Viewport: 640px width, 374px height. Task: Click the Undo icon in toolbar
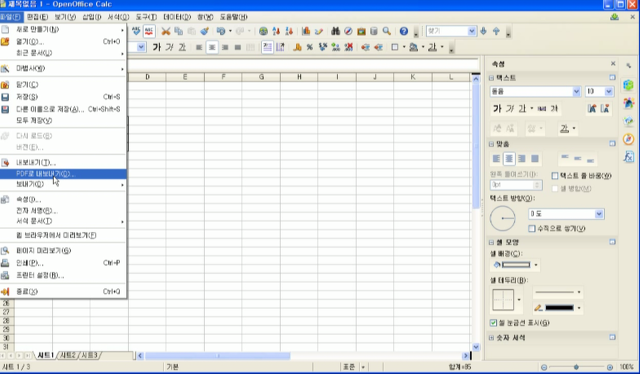point(221,31)
